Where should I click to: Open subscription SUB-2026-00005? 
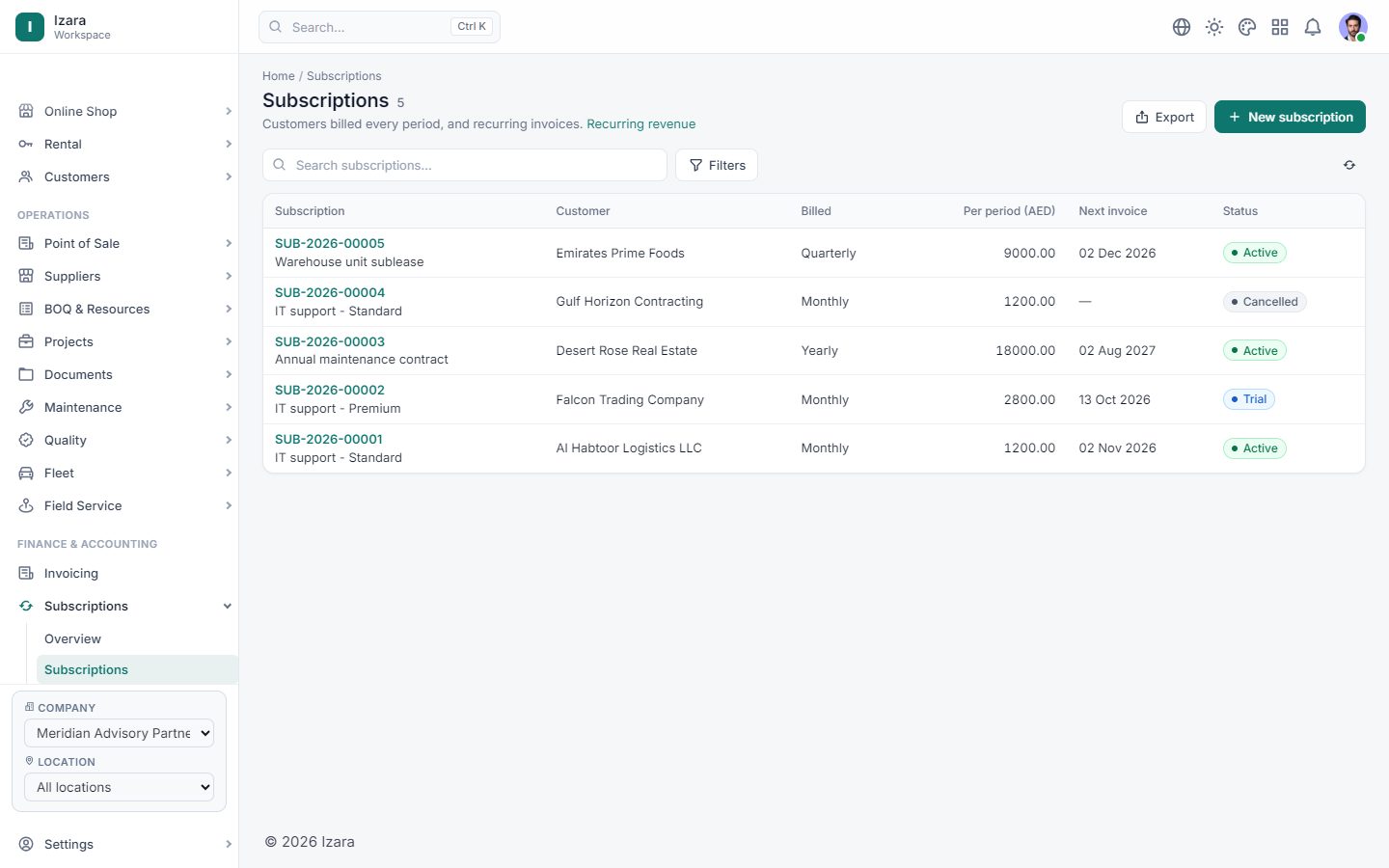330,243
